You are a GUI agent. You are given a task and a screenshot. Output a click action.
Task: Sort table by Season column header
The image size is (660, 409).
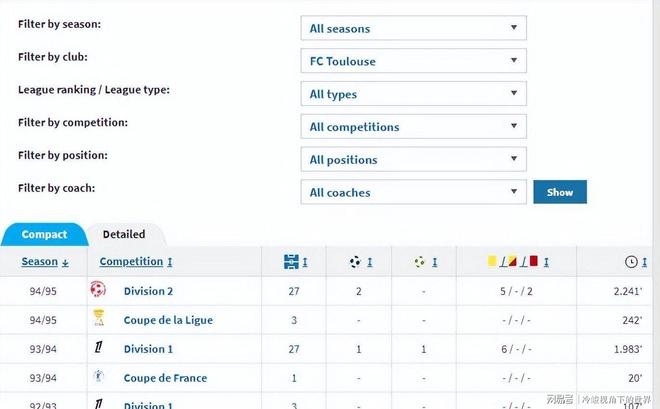click(40, 262)
